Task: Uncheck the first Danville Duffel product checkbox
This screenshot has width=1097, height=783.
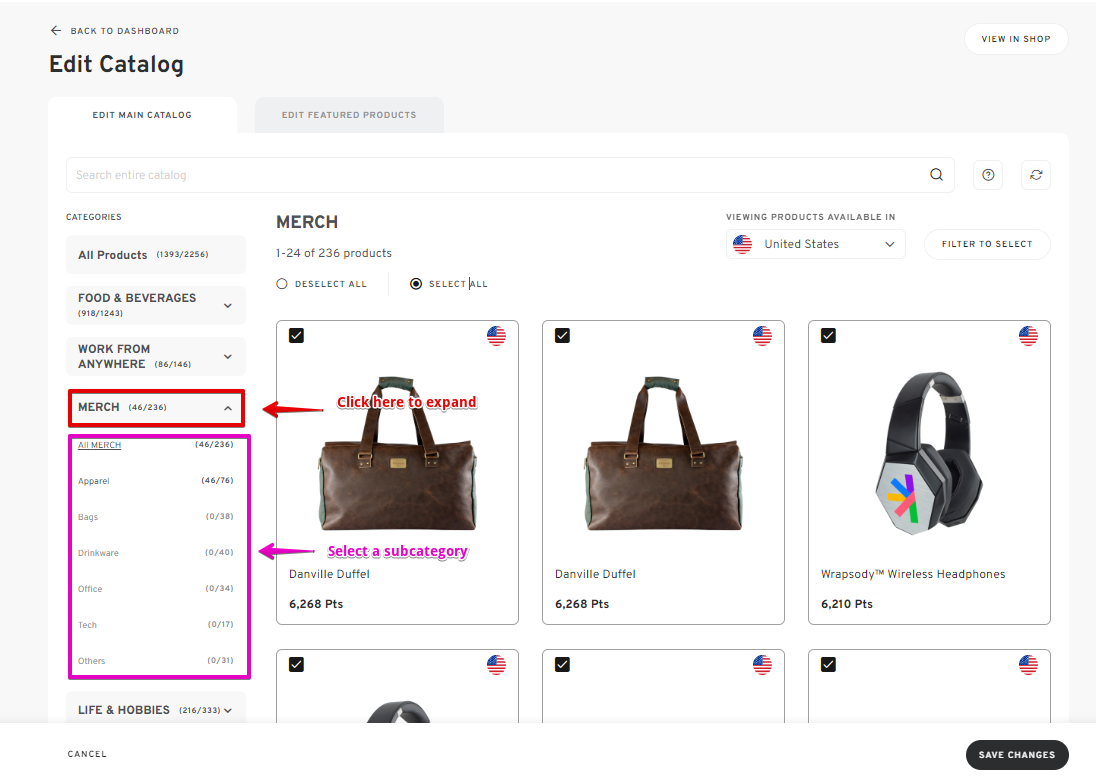Action: (x=296, y=336)
